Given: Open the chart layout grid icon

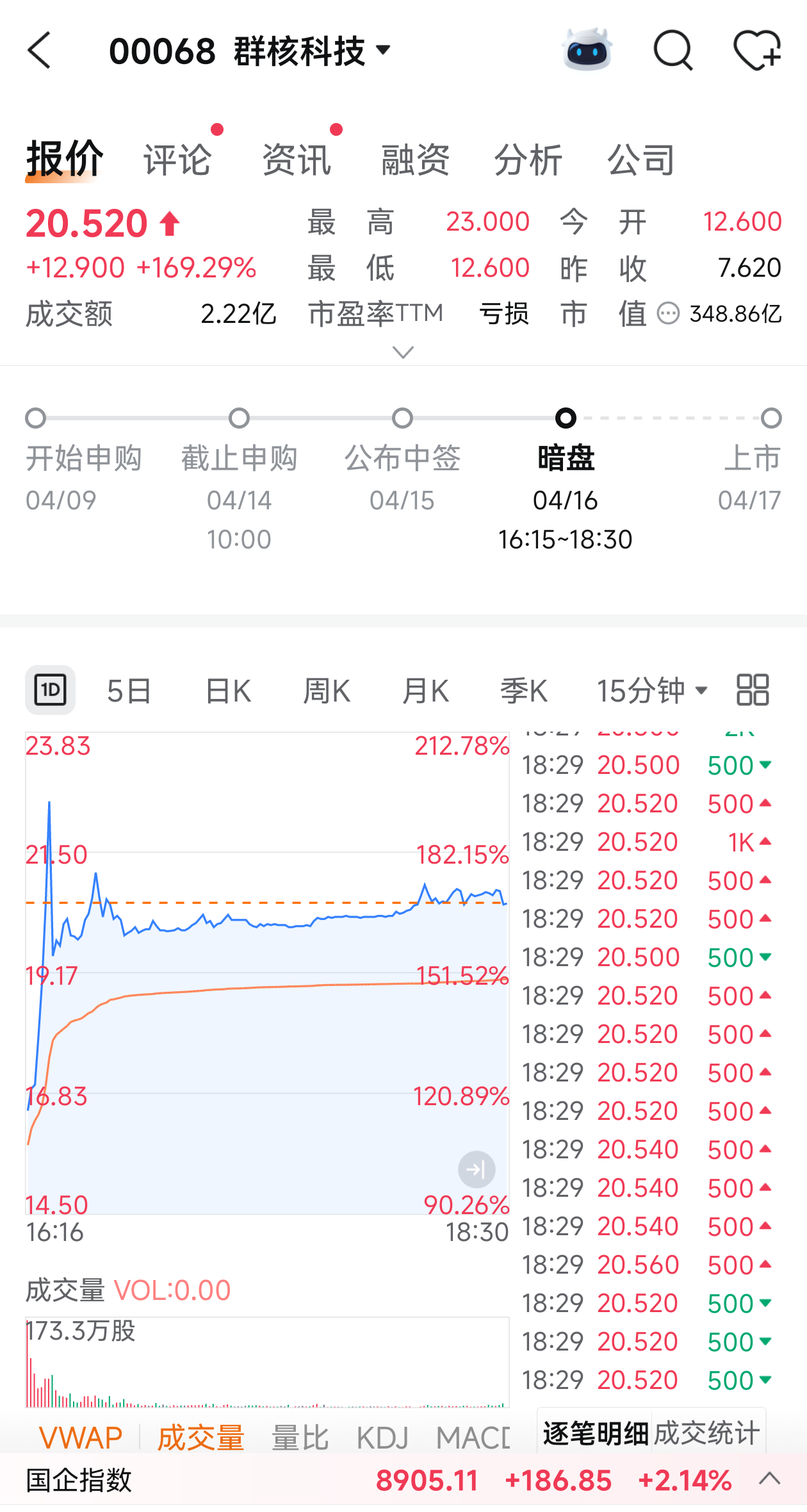Looking at the screenshot, I should 753,690.
